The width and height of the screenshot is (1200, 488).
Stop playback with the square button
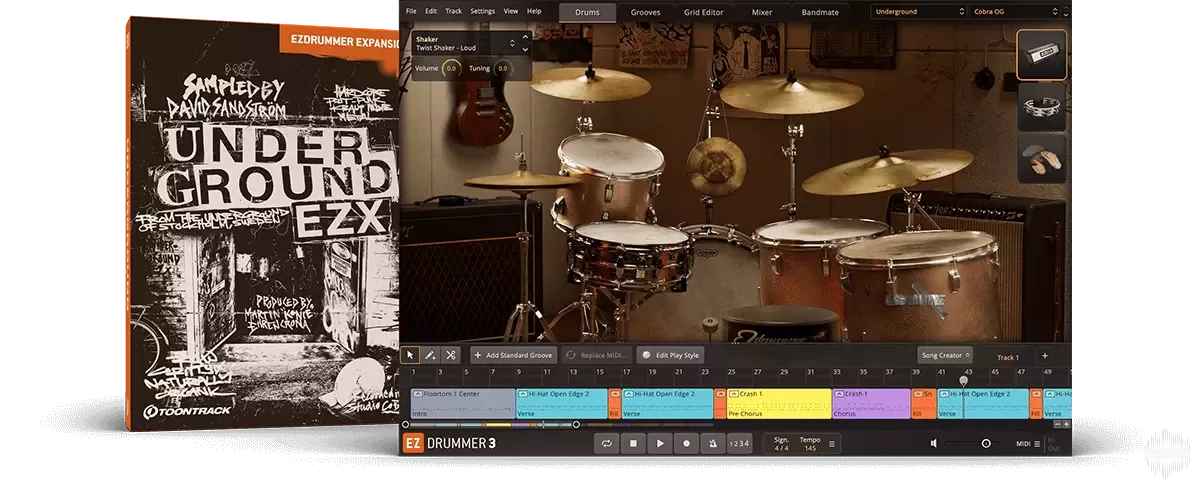point(633,443)
